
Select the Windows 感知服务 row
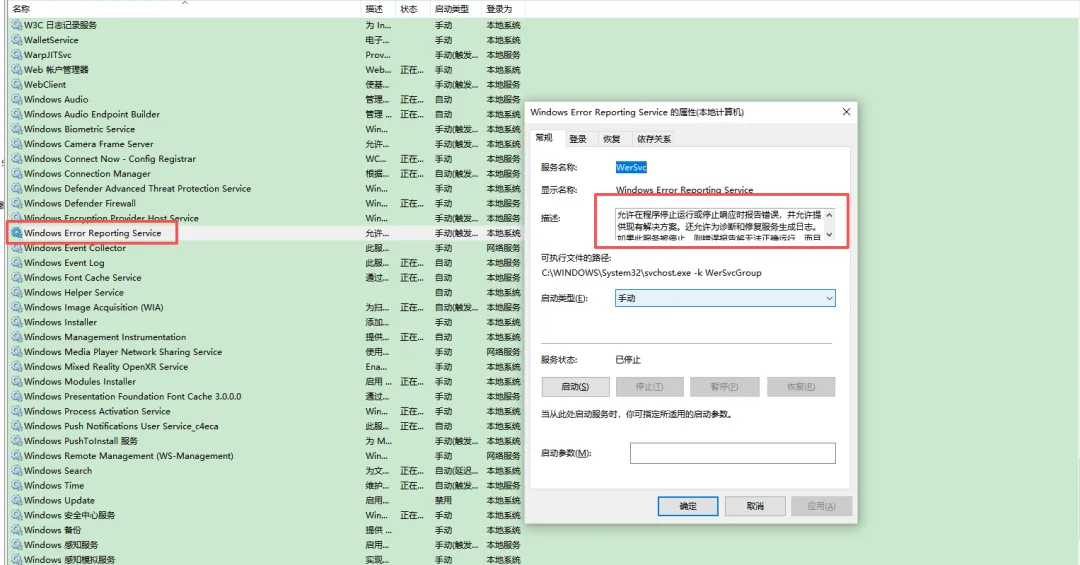266,545
